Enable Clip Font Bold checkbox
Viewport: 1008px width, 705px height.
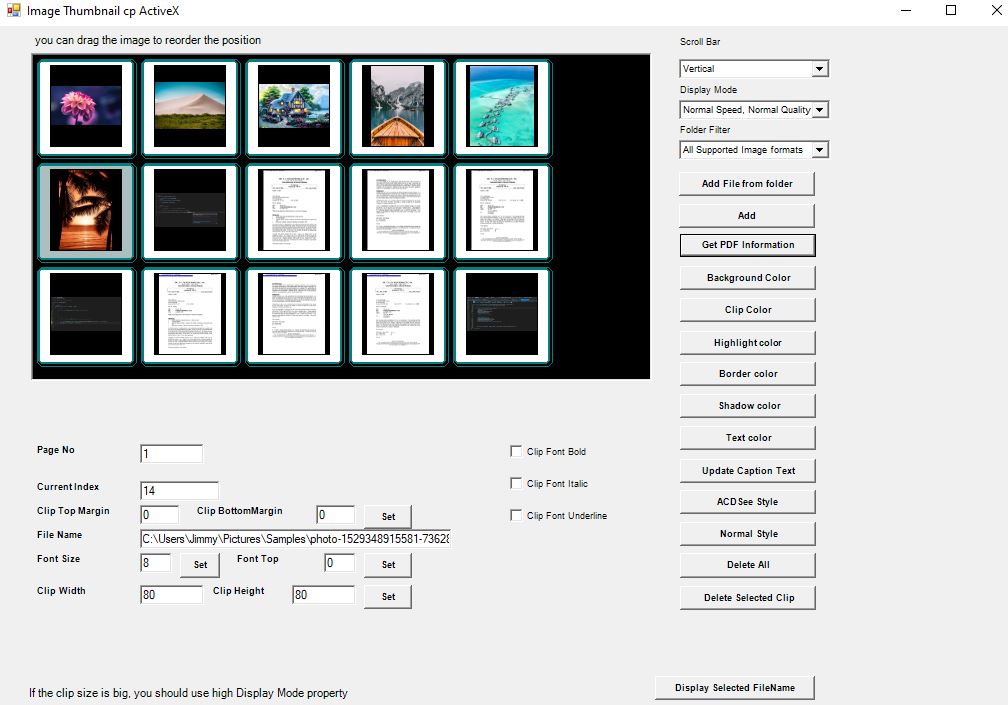pyautogui.click(x=517, y=452)
